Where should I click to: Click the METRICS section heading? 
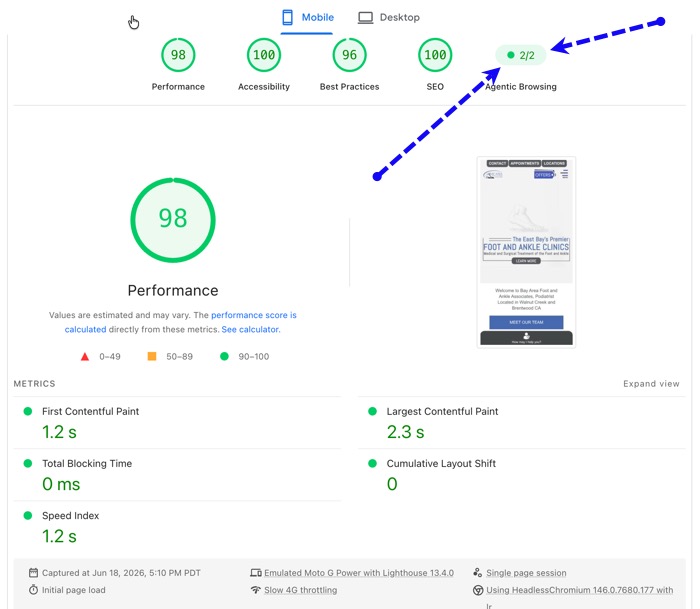(x=34, y=384)
